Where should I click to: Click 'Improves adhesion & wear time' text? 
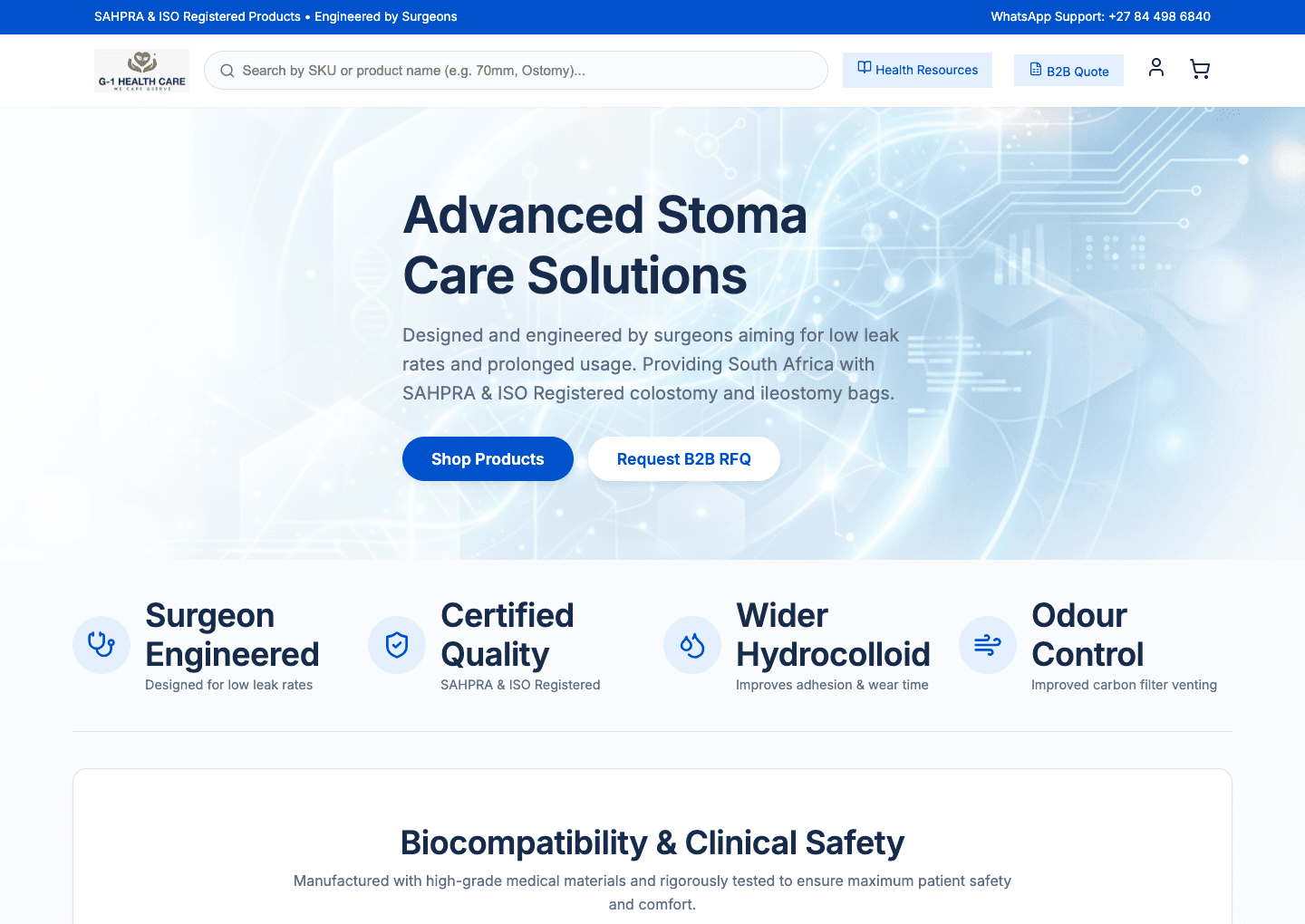[x=832, y=685]
